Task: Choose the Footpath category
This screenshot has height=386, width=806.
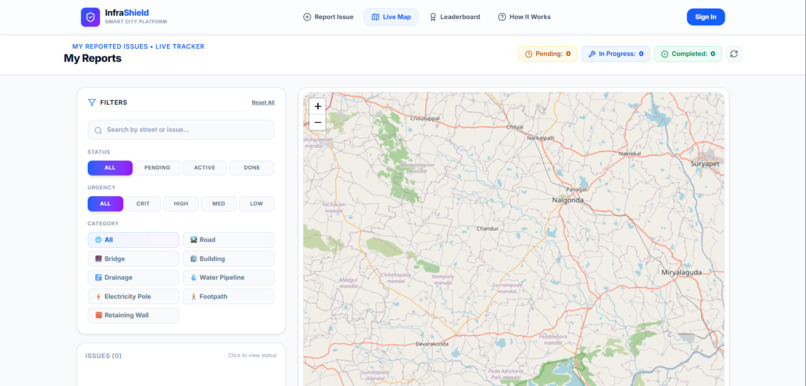Action: [229, 297]
